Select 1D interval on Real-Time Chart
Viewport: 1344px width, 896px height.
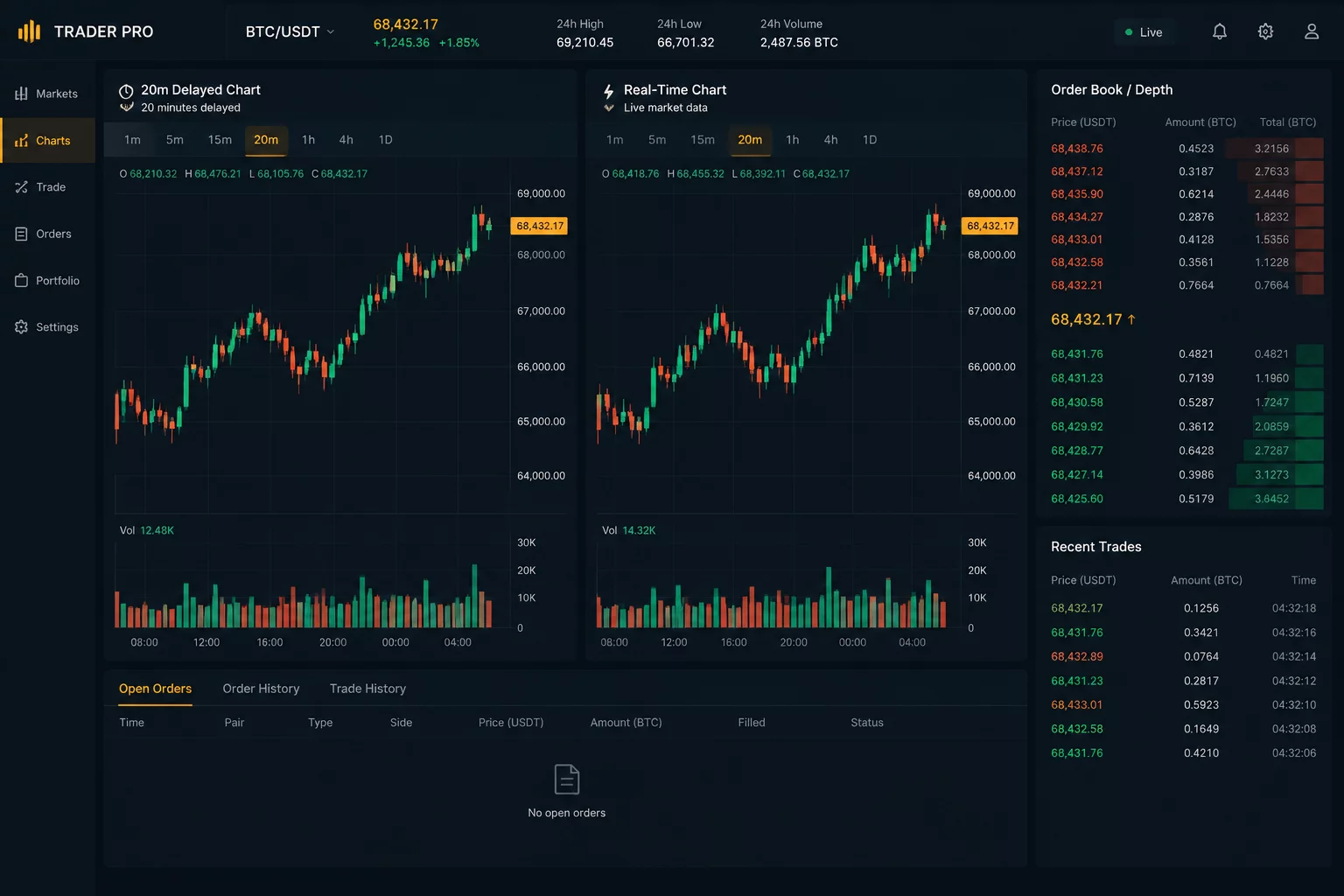870,140
